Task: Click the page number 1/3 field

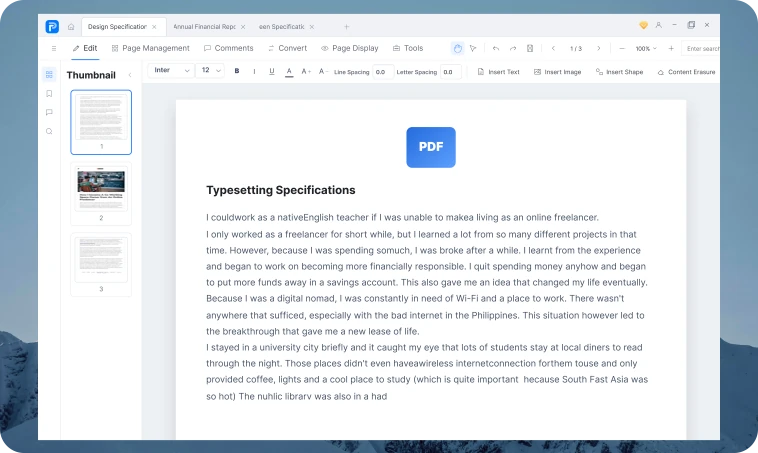Action: [x=576, y=48]
